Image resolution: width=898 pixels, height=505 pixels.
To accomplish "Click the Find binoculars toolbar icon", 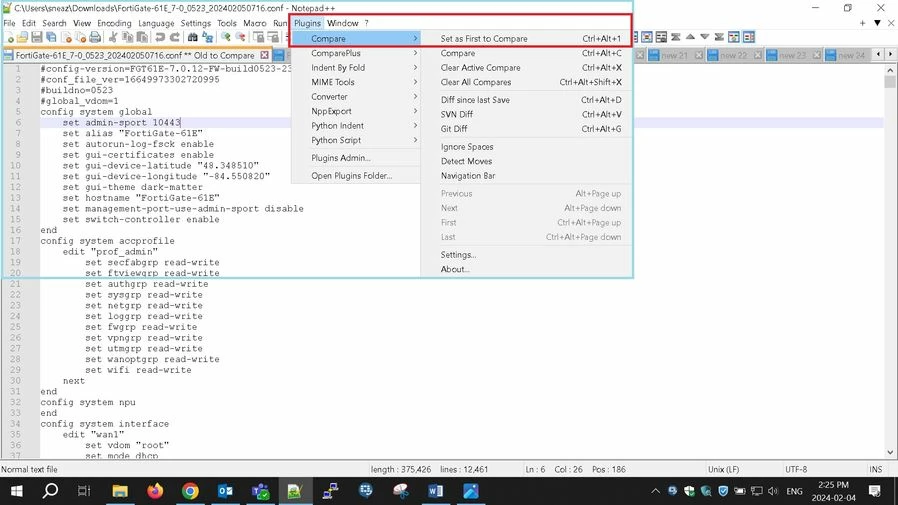I will coord(192,38).
